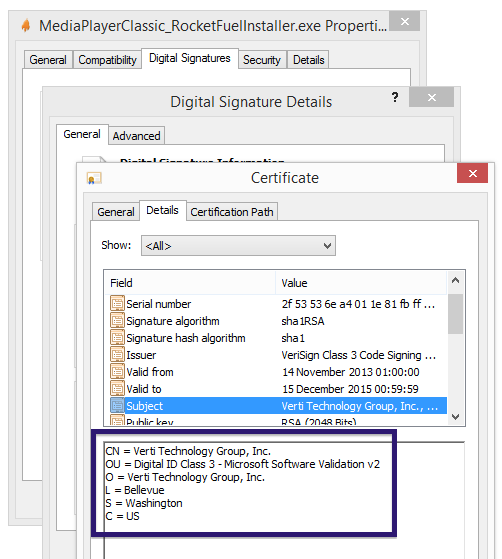Viewport: 502px width, 559px height.
Task: Click the Serial number field icon
Action: point(117,304)
